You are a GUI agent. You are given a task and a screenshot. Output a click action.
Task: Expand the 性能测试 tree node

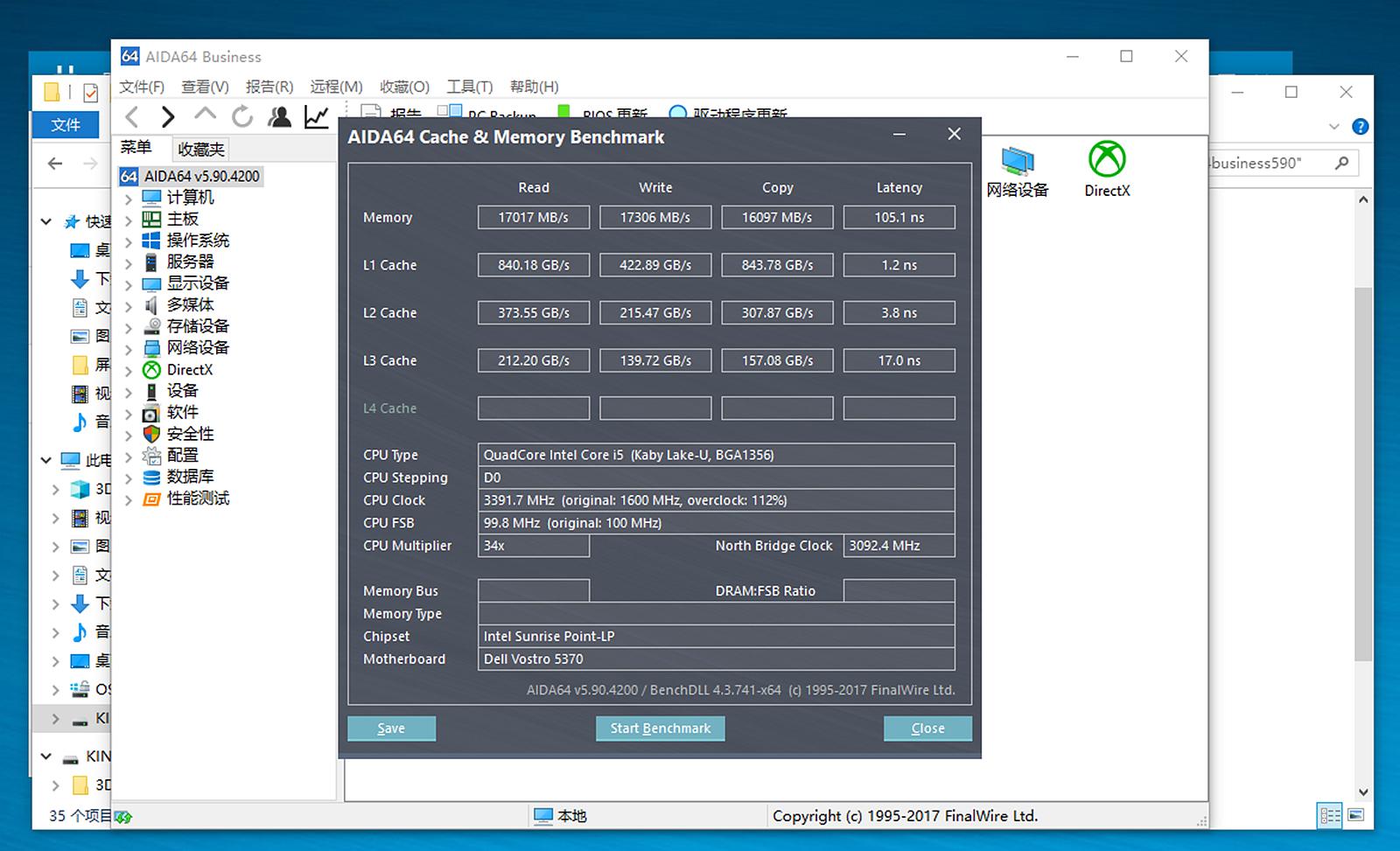129,499
